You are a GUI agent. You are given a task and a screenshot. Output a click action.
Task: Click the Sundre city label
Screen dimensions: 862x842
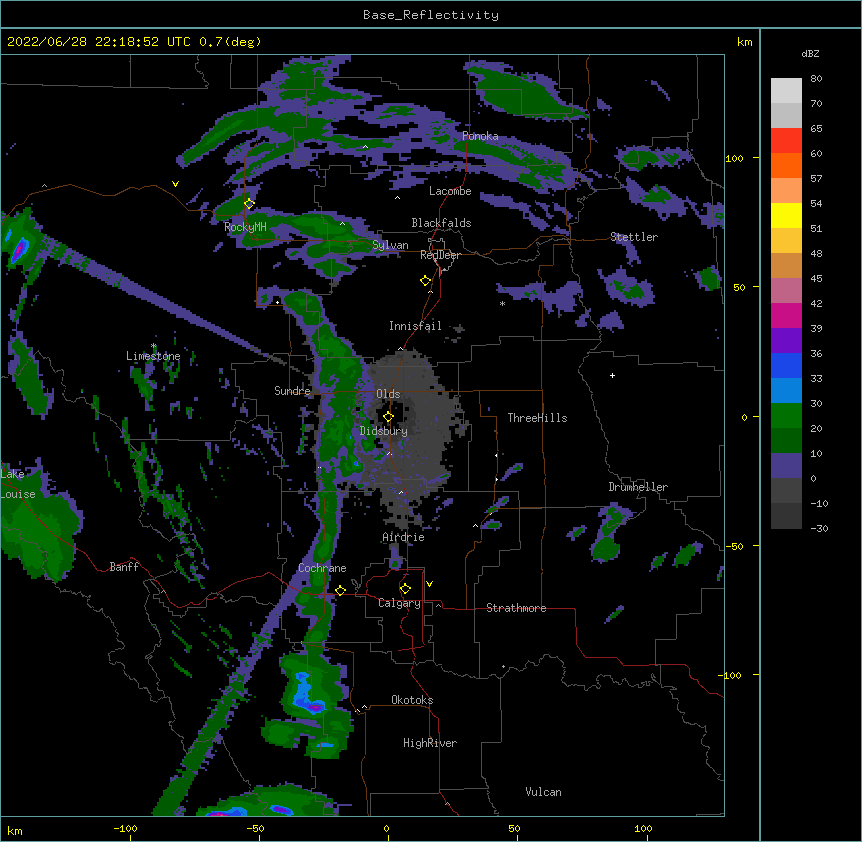tap(292, 391)
